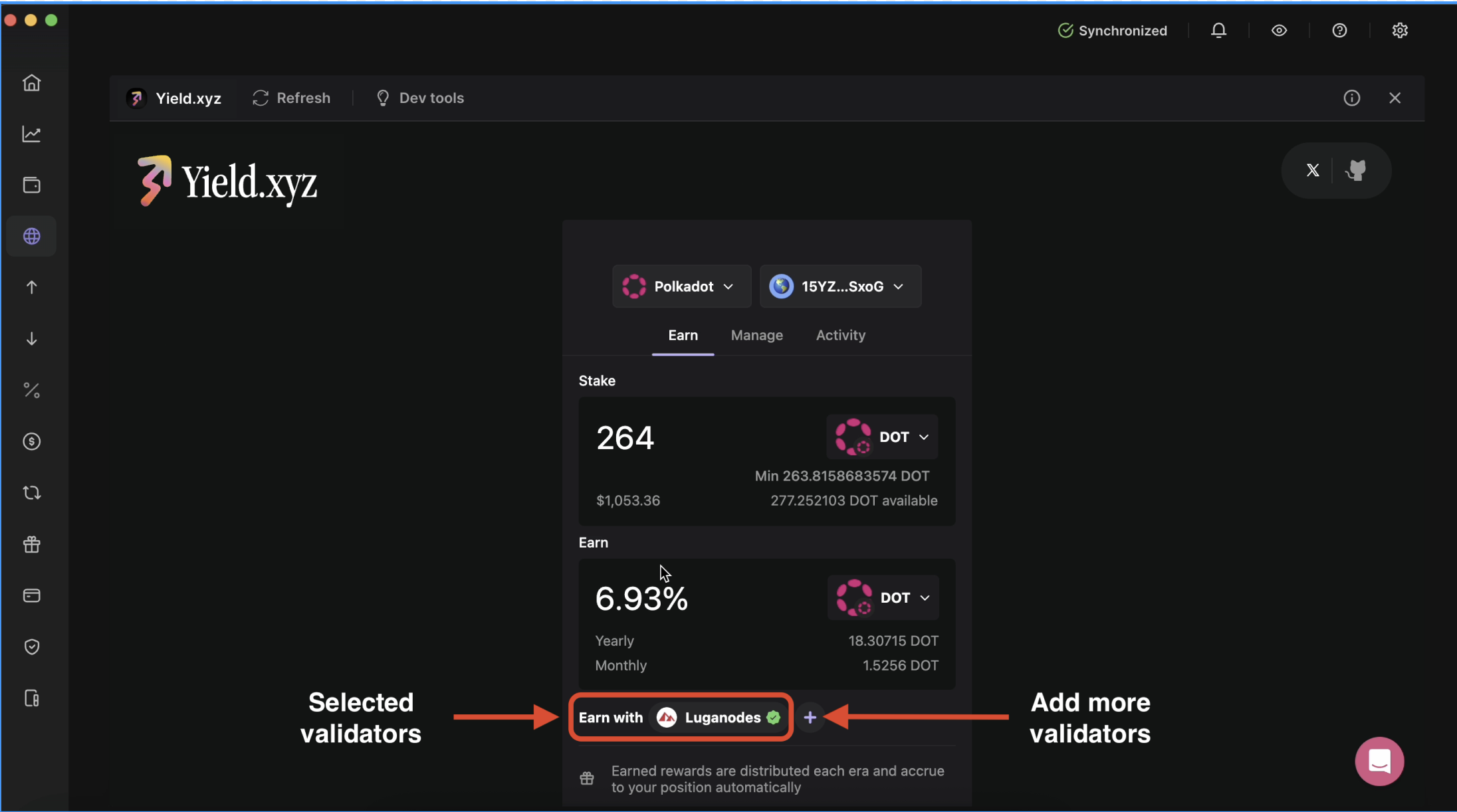Switch to the Activity tab

point(840,336)
